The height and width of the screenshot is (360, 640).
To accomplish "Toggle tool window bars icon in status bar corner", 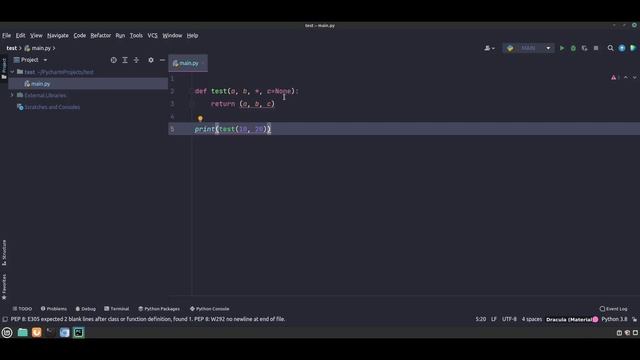I will pyautogui.click(x=5, y=319).
